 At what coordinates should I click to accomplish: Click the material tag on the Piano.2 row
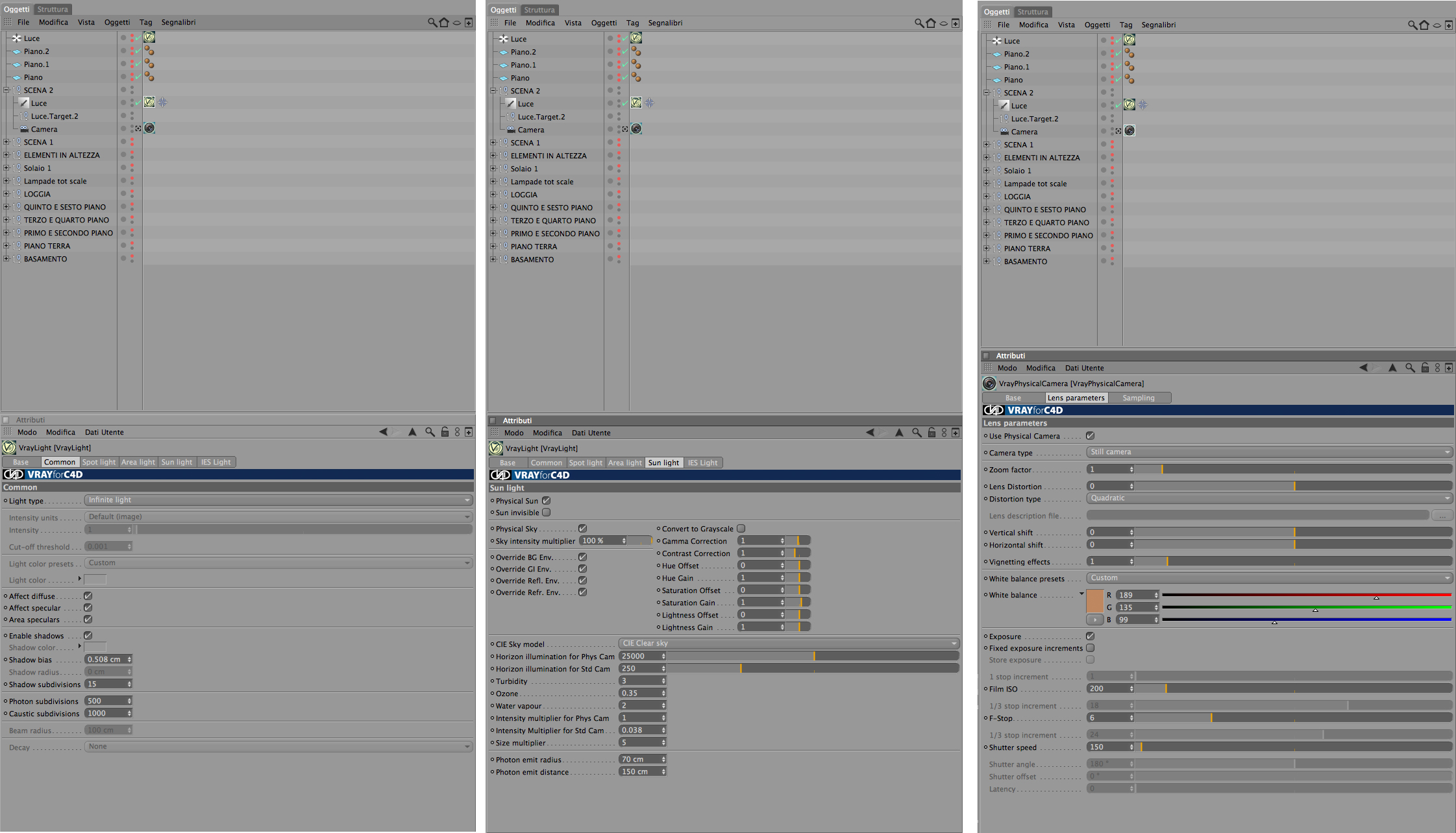149,51
